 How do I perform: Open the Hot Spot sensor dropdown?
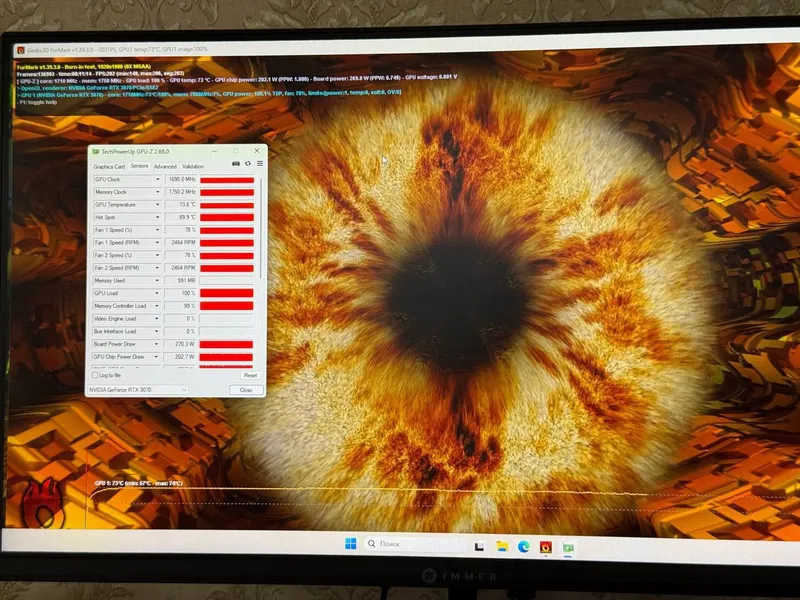coord(157,217)
